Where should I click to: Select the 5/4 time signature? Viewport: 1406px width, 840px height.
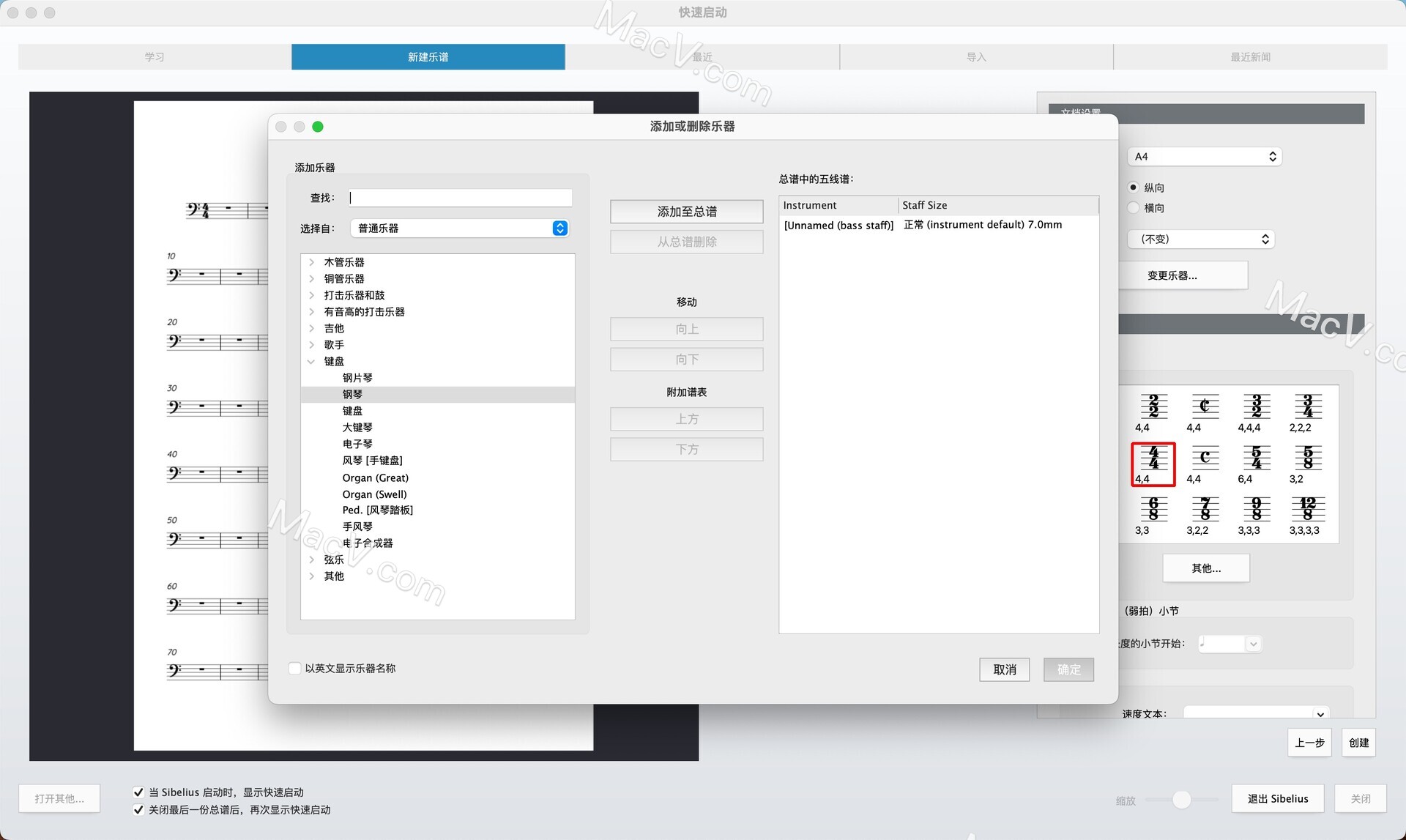1256,464
